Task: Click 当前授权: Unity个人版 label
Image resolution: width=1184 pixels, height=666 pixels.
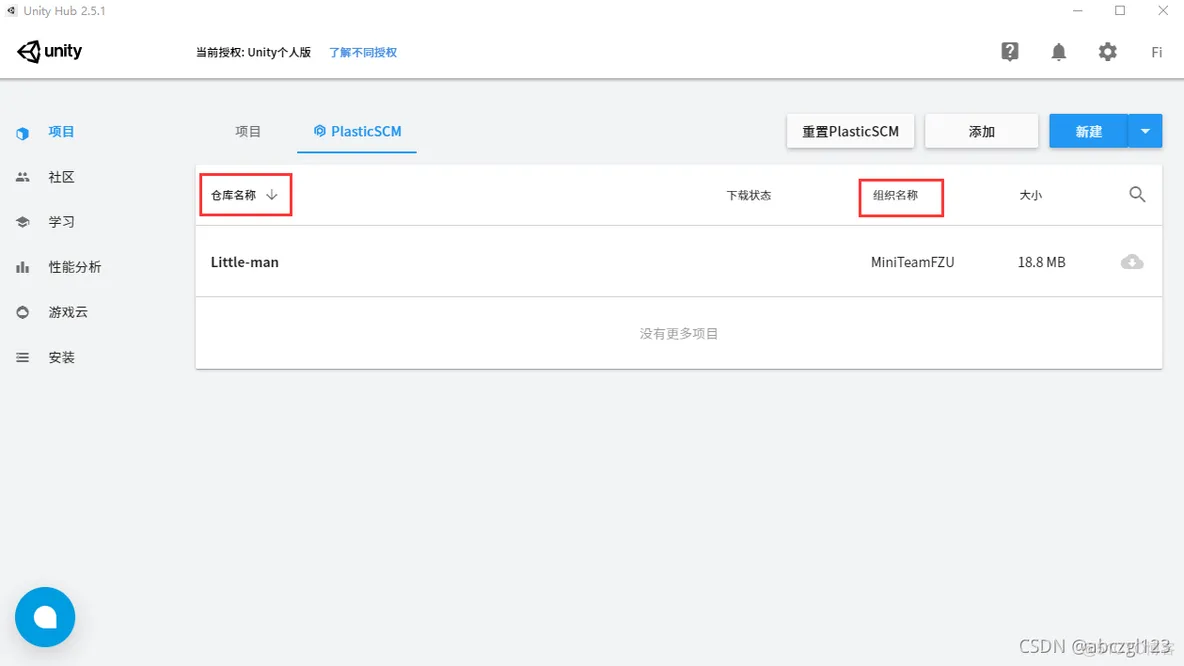Action: tap(253, 52)
